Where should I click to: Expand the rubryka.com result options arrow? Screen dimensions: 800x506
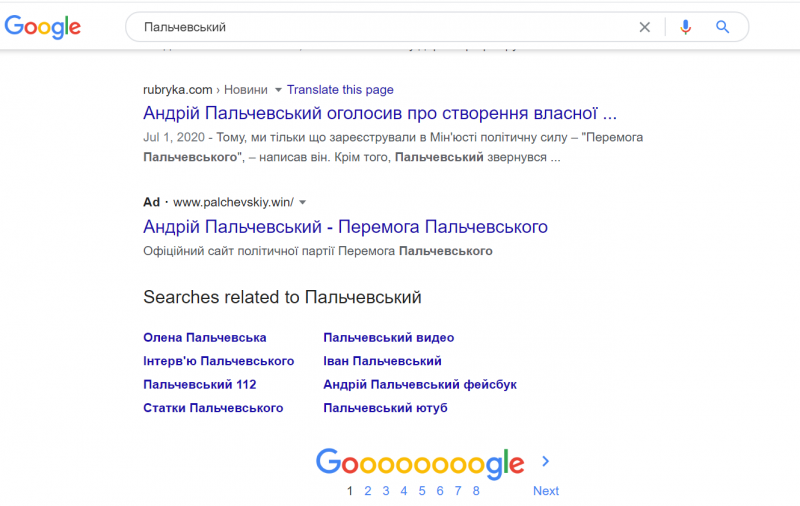279,90
